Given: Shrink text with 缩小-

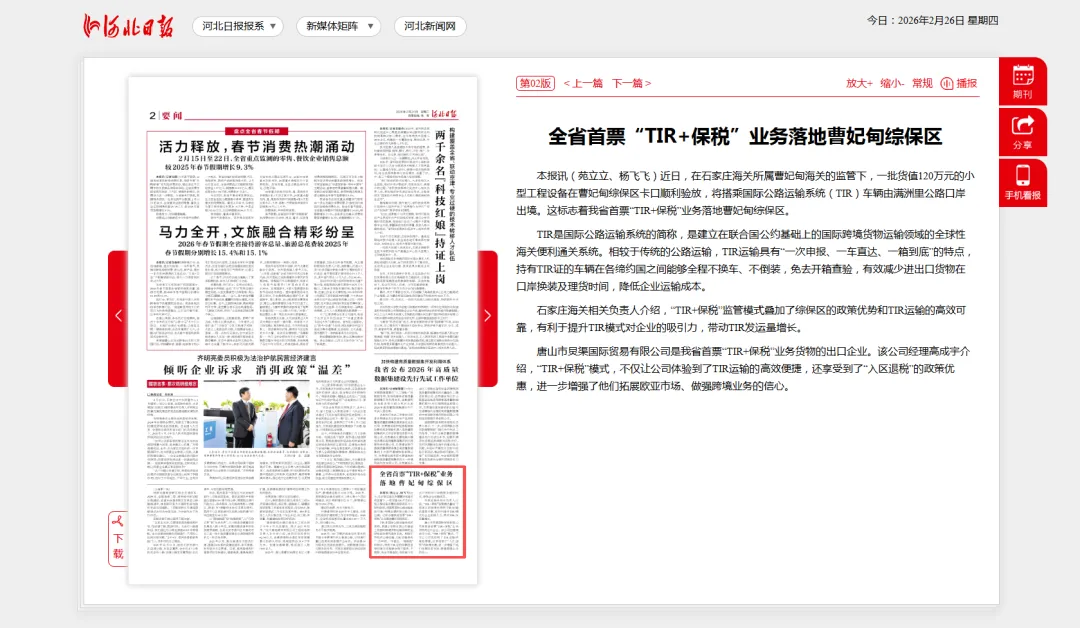Looking at the screenshot, I should [x=892, y=83].
